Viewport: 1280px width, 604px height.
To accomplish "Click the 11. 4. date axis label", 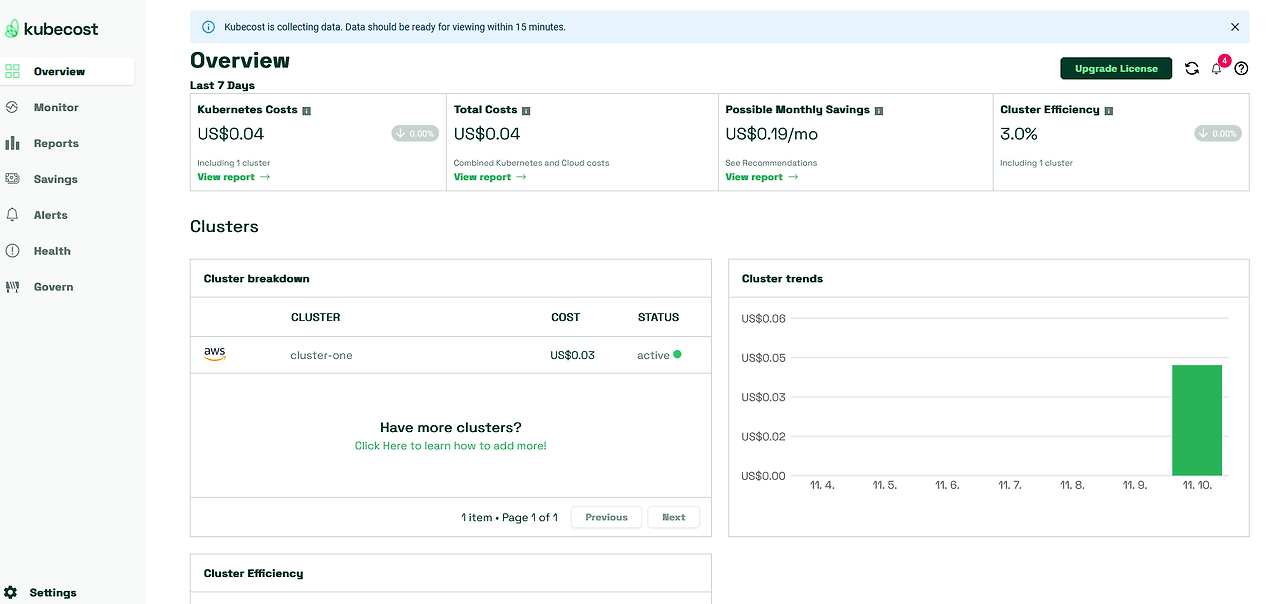I will pos(822,485).
